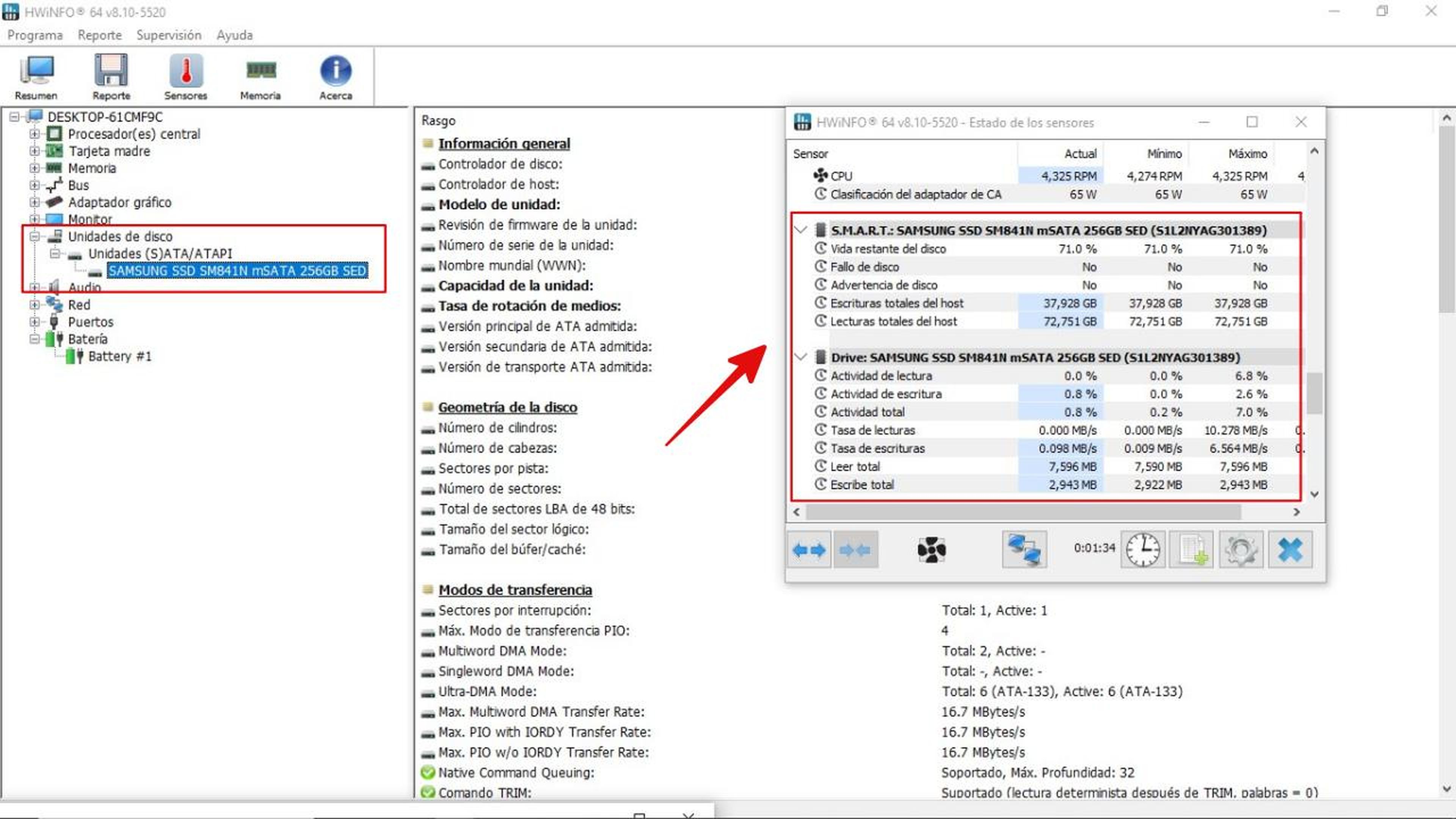Click the blue X close sensors icon
The image size is (1456, 819).
pos(1290,549)
